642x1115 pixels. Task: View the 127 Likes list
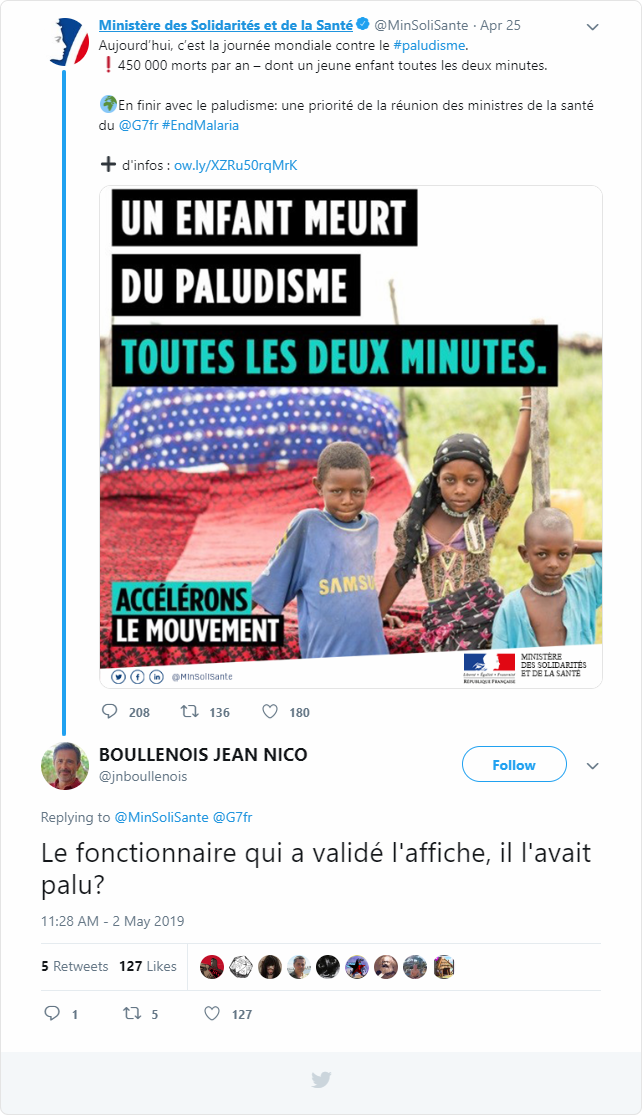(x=148, y=966)
